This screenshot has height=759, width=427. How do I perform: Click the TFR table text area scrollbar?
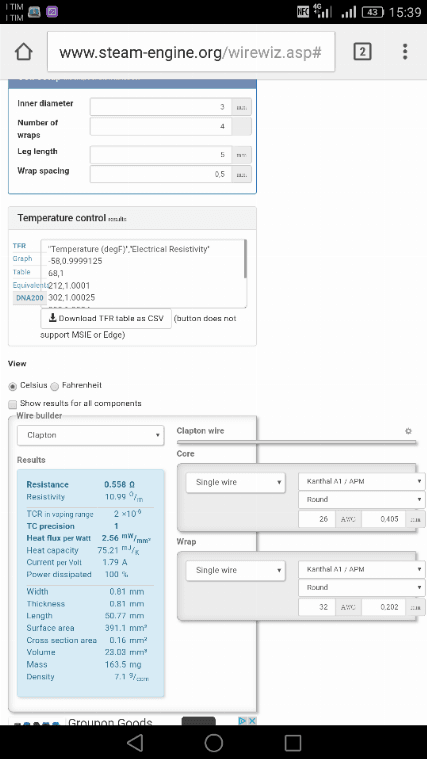click(x=244, y=259)
